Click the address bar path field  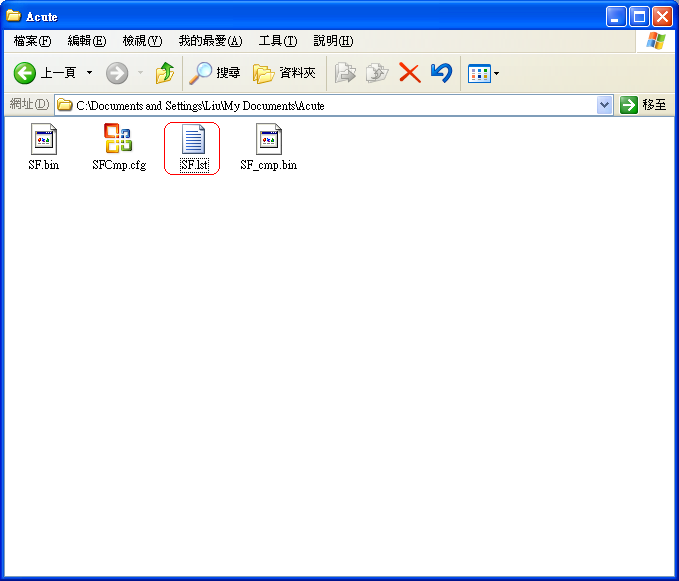pos(333,105)
